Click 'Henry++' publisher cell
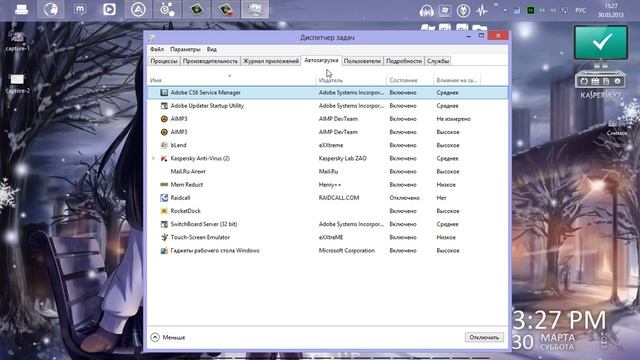This screenshot has height=360, width=640. pos(330,184)
